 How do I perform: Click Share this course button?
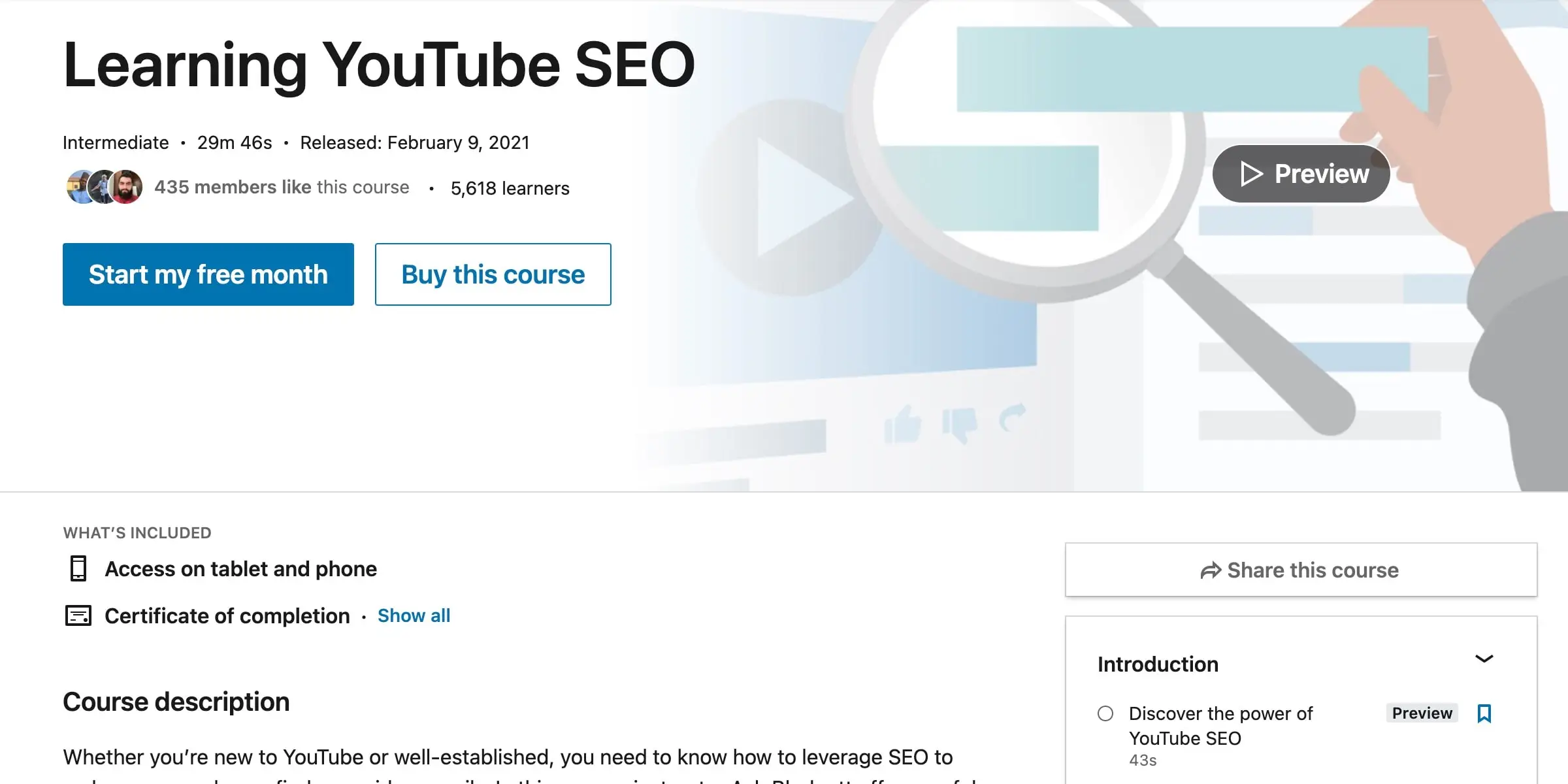1301,570
